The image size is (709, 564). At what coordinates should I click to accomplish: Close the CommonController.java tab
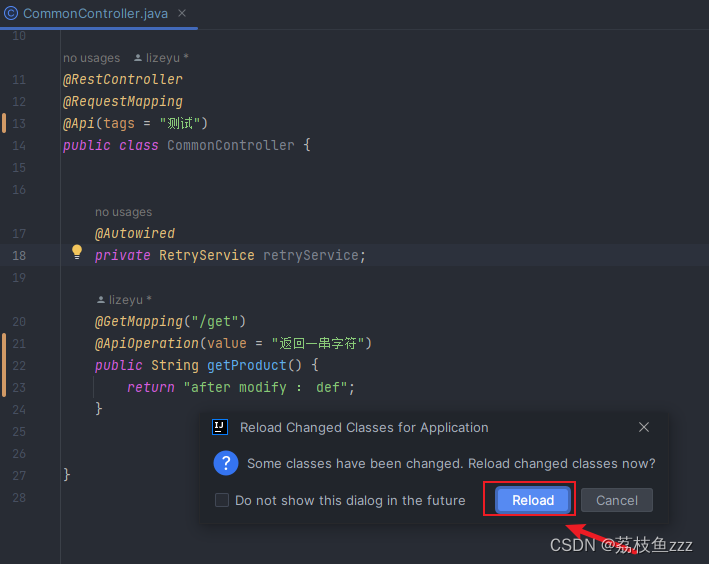(182, 13)
